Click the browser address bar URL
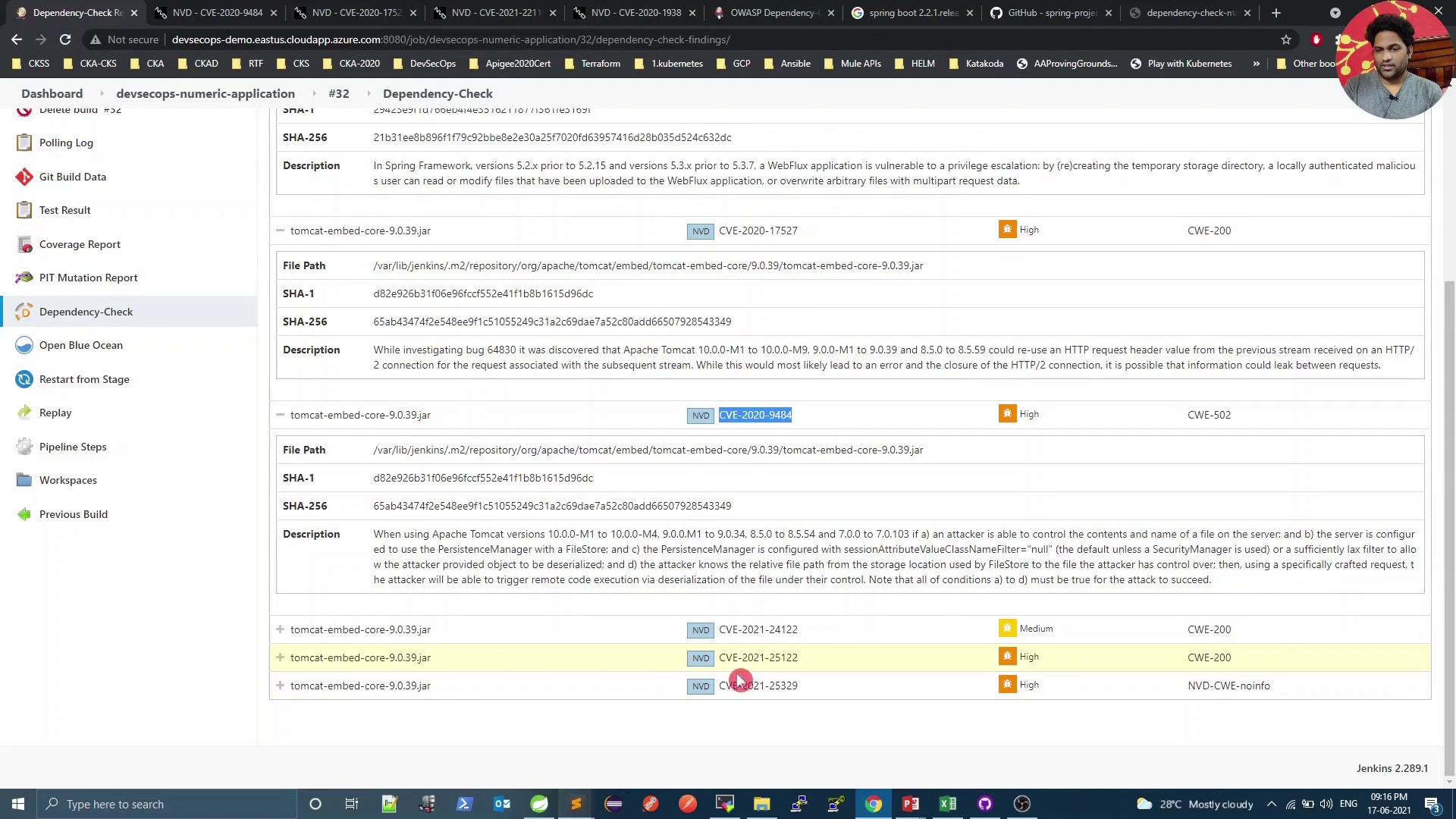1456x819 pixels. [x=450, y=39]
